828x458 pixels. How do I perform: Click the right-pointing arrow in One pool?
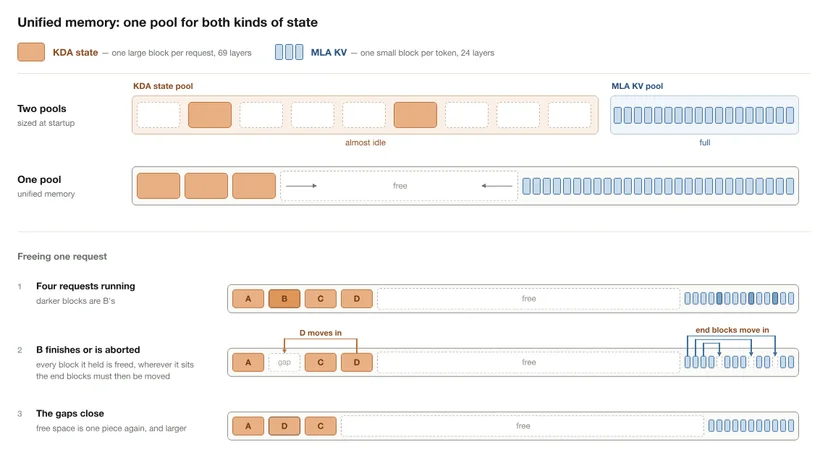tap(301, 186)
